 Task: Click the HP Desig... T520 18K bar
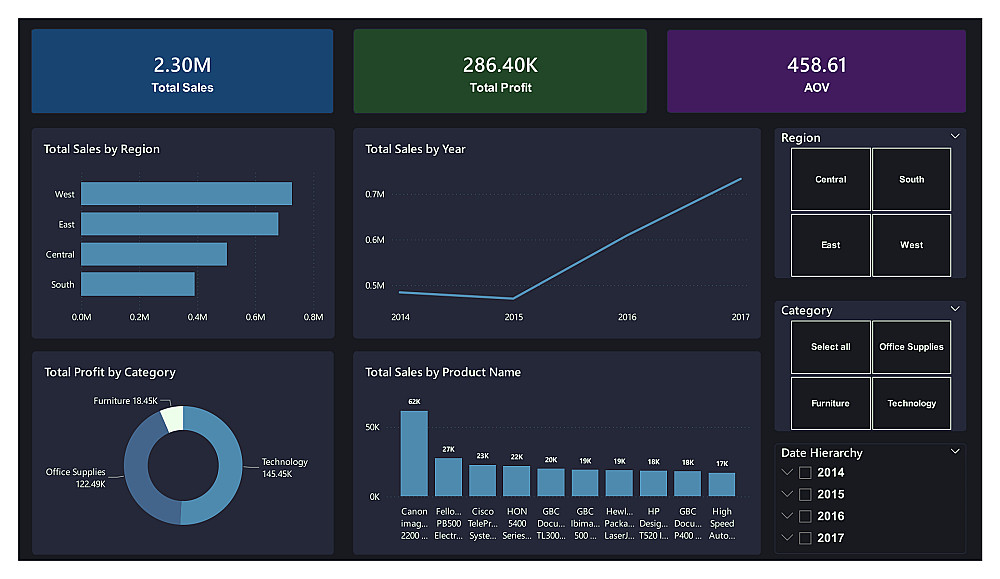[653, 484]
